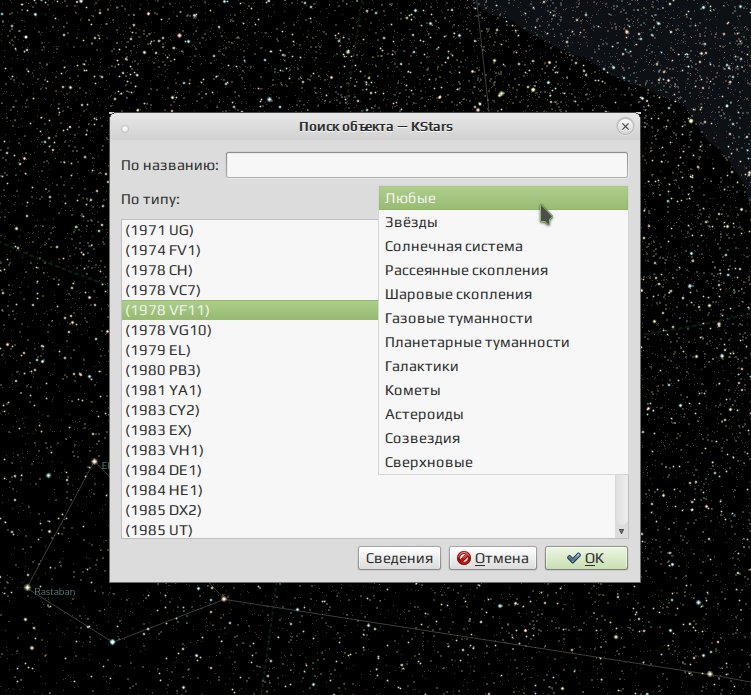Click the window menu dot in title bar
This screenshot has height=695, width=751.
point(125,128)
